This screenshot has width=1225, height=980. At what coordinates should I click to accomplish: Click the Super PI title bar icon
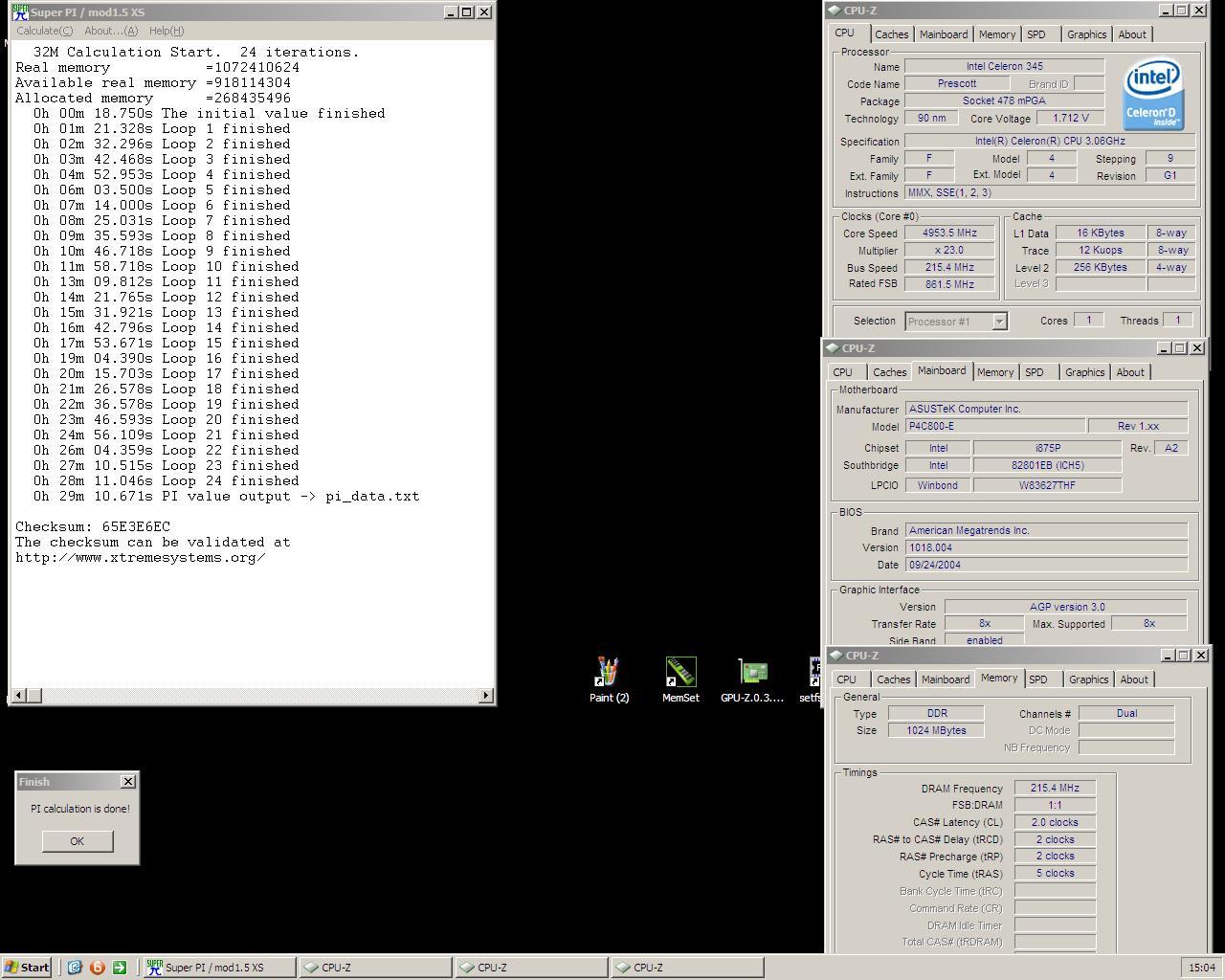click(20, 12)
